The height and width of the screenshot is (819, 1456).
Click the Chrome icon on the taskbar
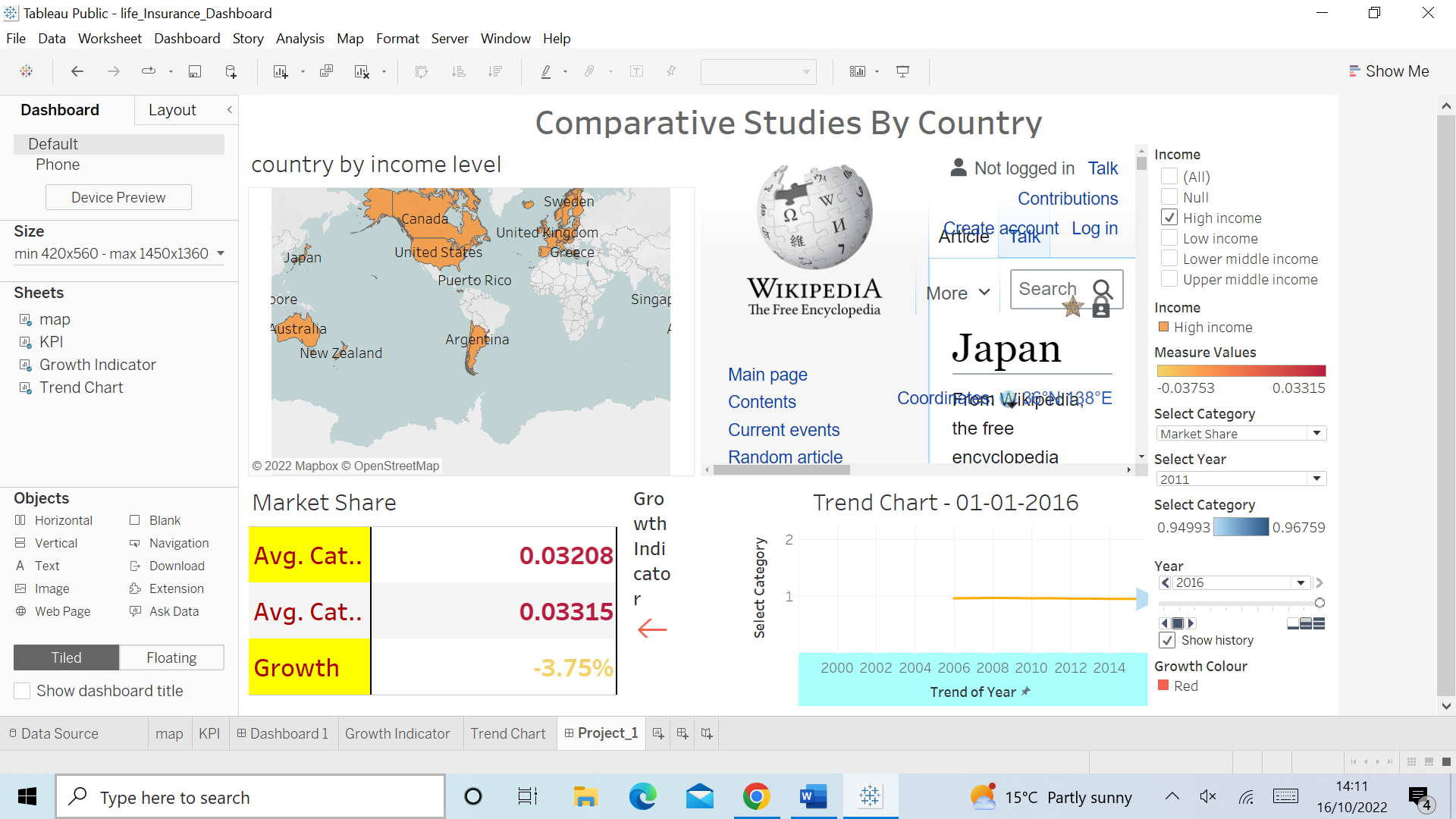(x=756, y=796)
